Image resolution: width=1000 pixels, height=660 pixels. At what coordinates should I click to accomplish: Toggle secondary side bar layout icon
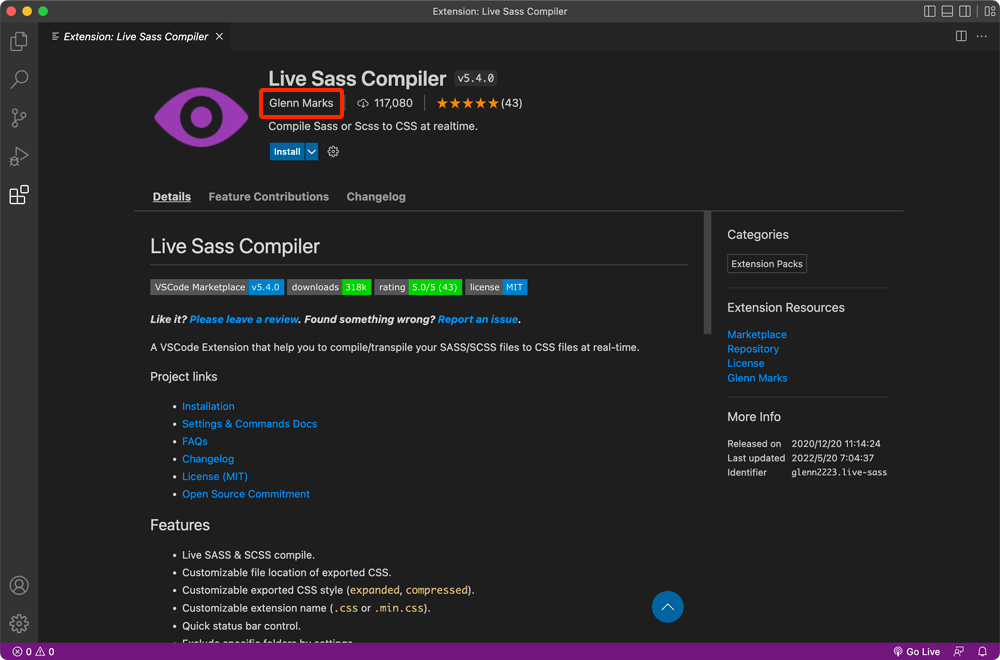(x=966, y=11)
